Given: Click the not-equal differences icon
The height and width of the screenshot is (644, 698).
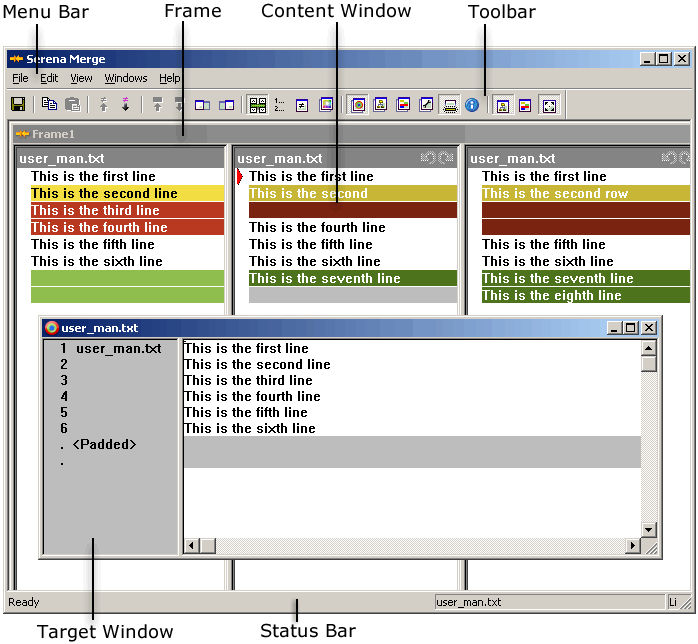Looking at the screenshot, I should [302, 105].
